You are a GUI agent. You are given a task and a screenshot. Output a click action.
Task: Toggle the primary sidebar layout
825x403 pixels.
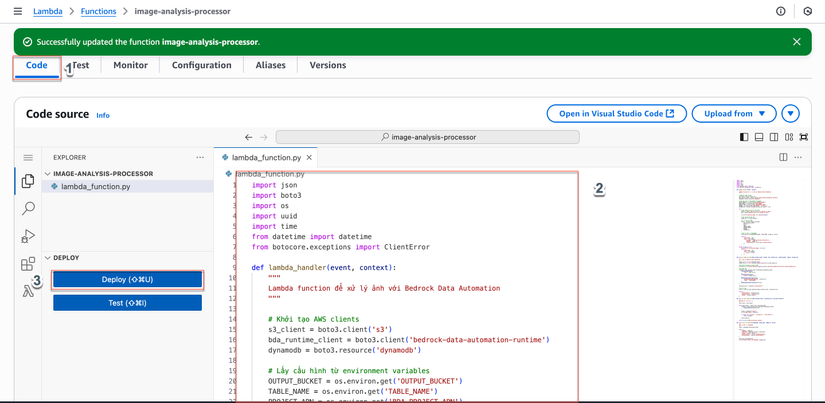[x=744, y=137]
